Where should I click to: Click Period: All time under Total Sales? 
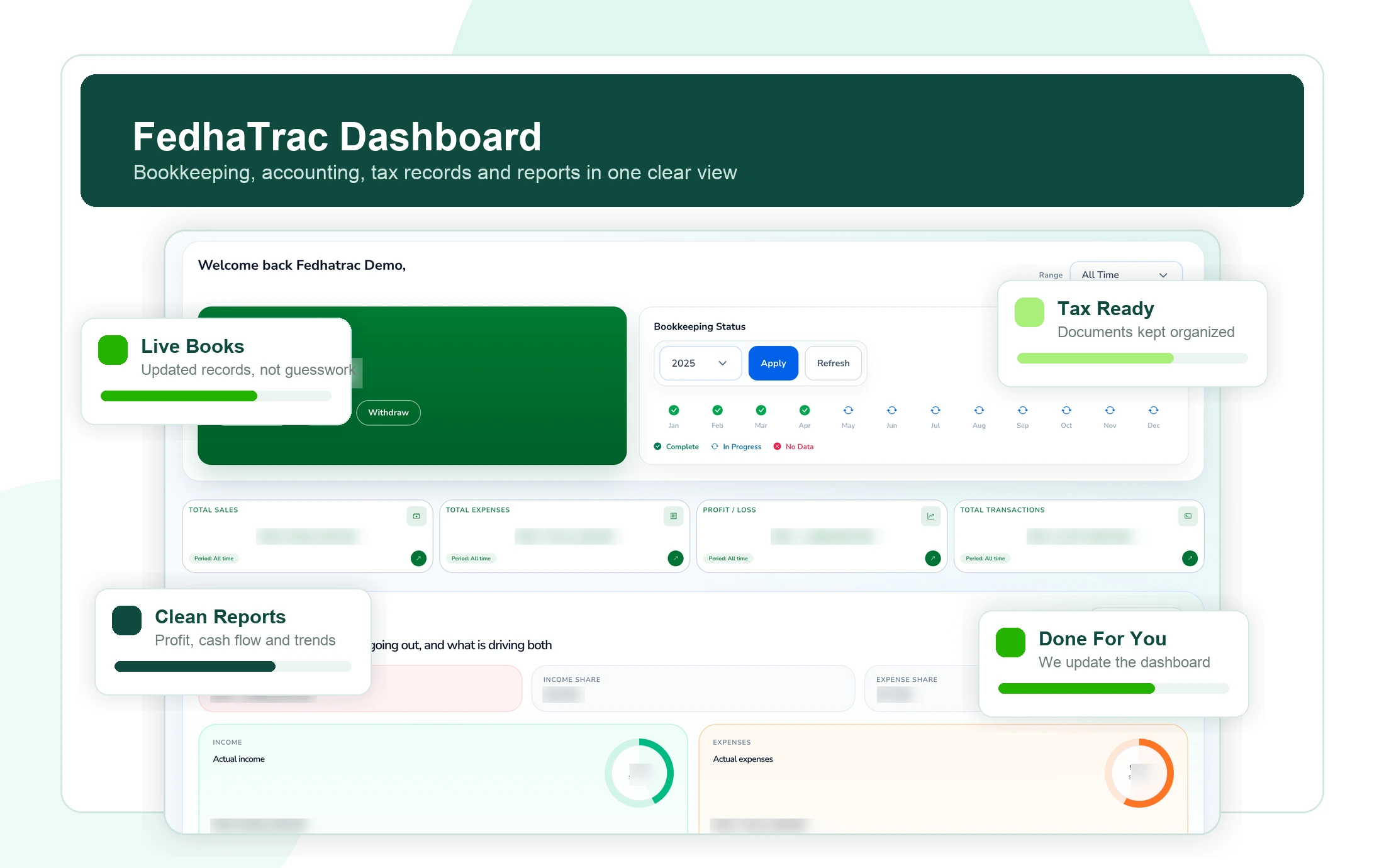pyautogui.click(x=214, y=559)
